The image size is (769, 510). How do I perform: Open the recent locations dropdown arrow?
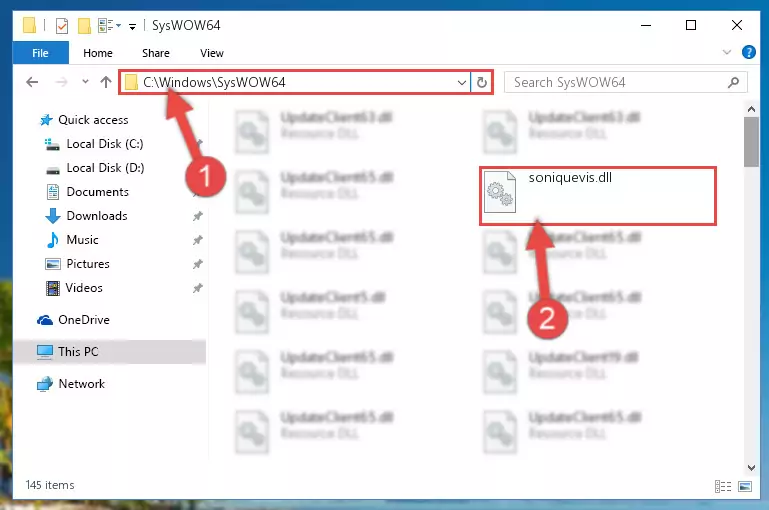(85, 82)
